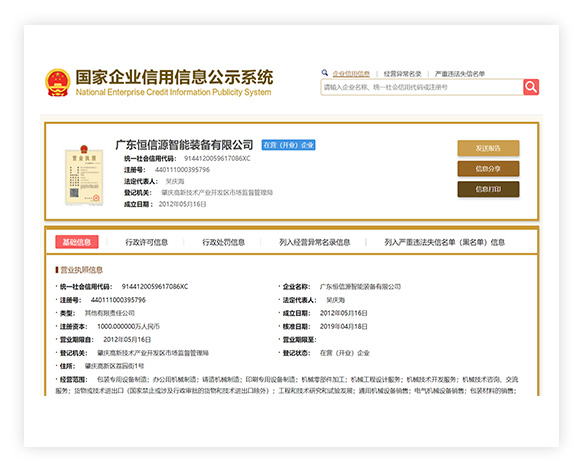The width and height of the screenshot is (582, 473).
Task: Select the 企业信用信息 search tab
Action: point(351,74)
